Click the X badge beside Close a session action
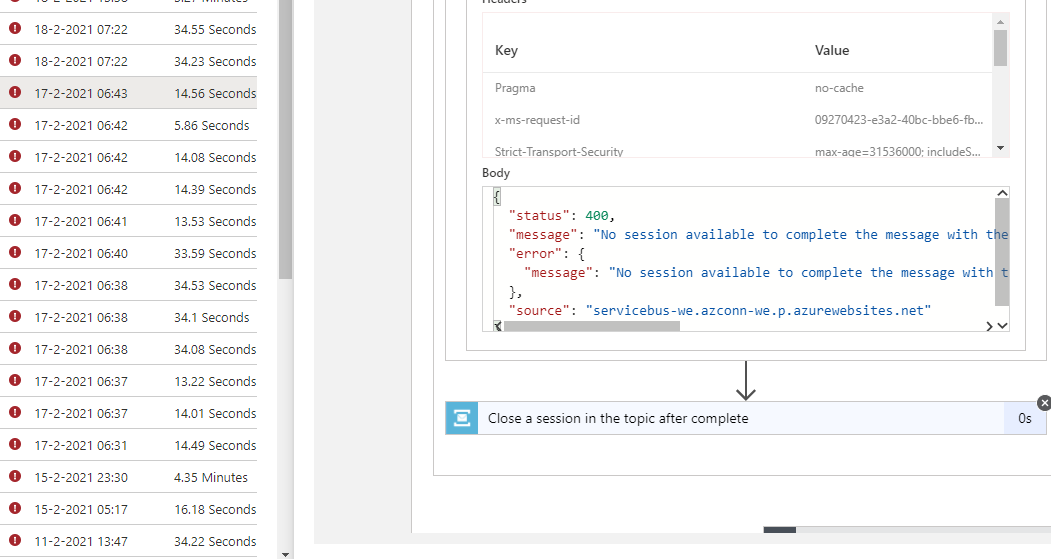The height and width of the screenshot is (559, 1051). tap(1044, 403)
